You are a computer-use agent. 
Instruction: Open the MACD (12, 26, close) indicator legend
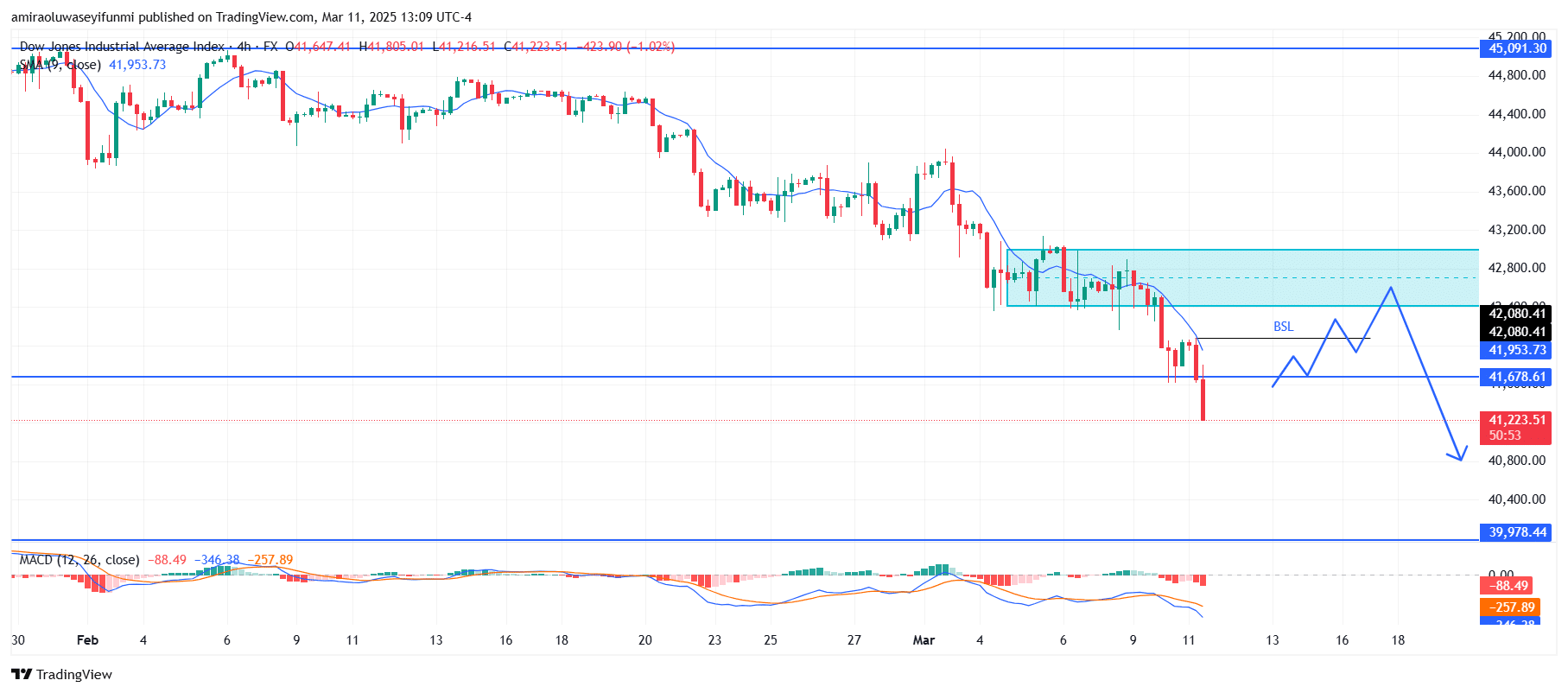tap(79, 560)
